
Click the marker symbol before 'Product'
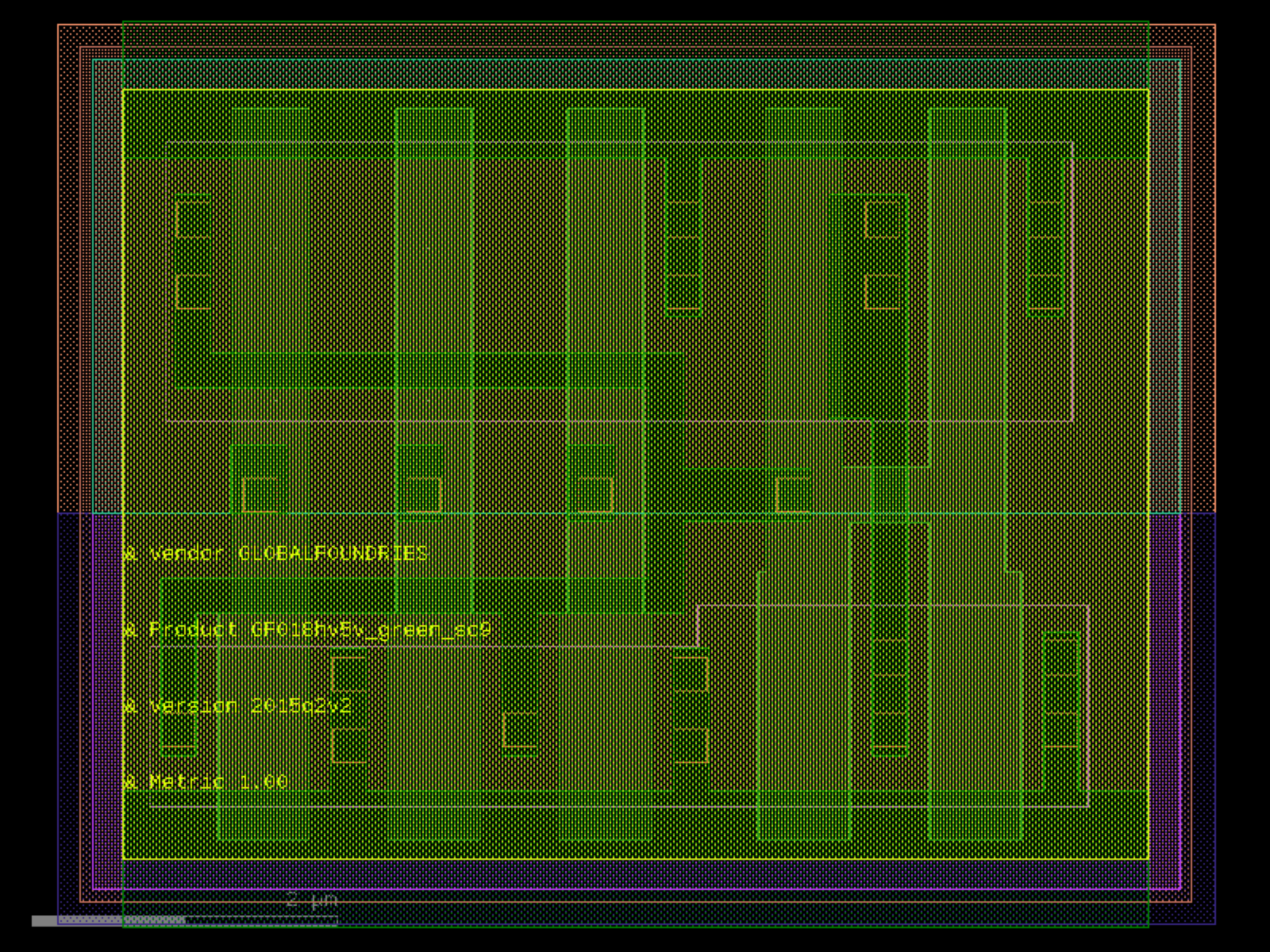[130, 630]
